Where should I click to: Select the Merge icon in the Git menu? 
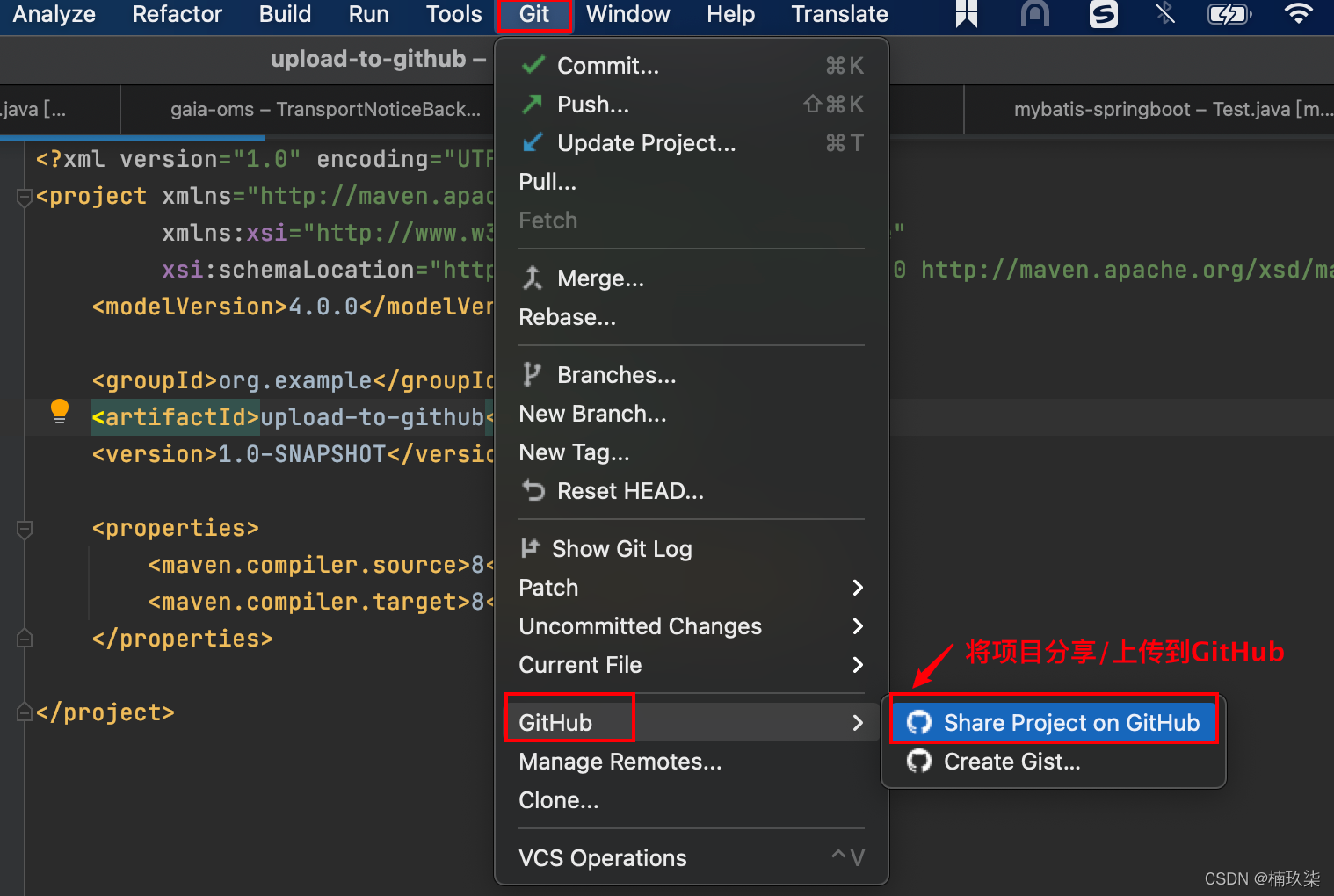point(532,278)
